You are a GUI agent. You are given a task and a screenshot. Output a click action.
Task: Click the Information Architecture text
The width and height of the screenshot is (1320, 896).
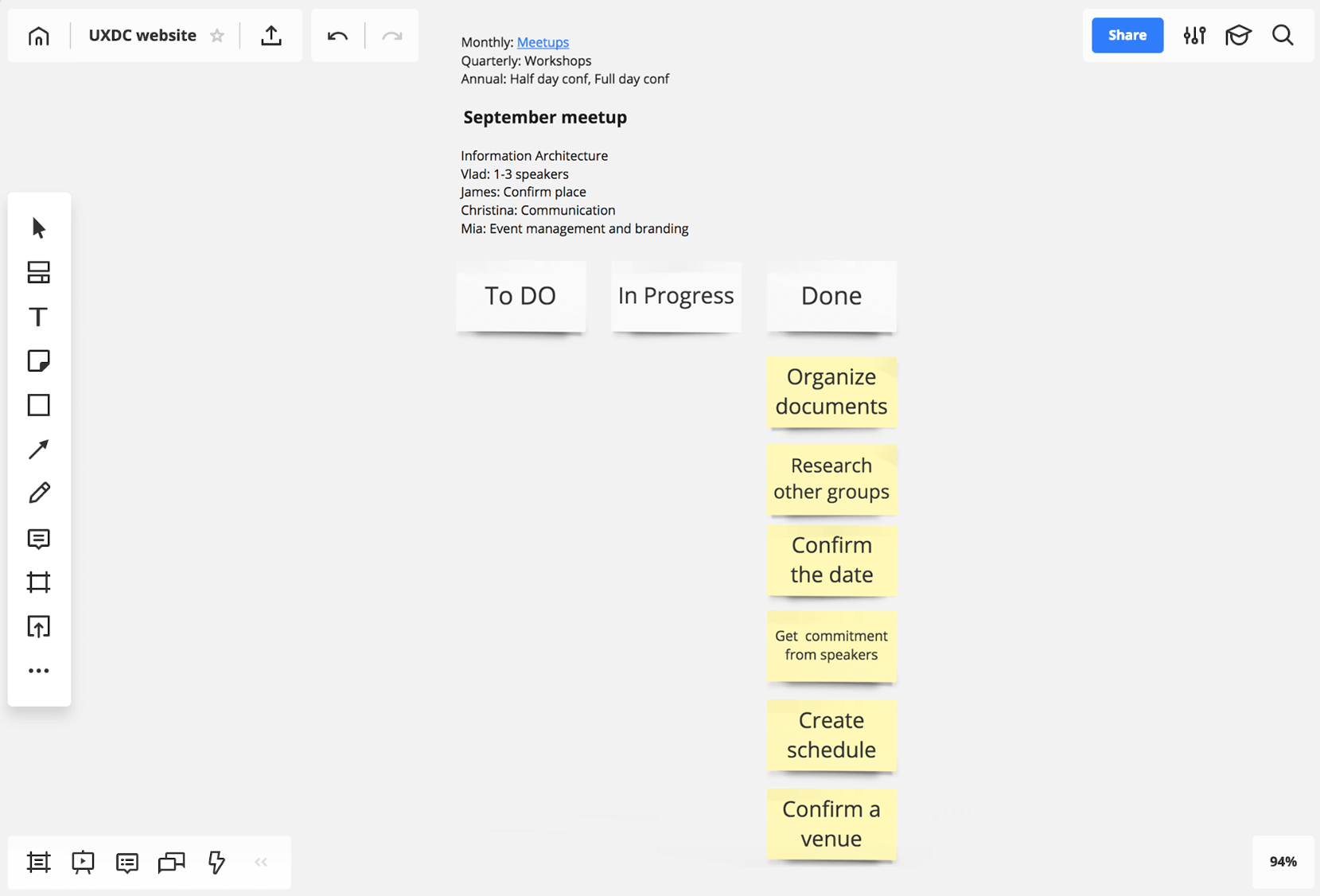tap(534, 156)
